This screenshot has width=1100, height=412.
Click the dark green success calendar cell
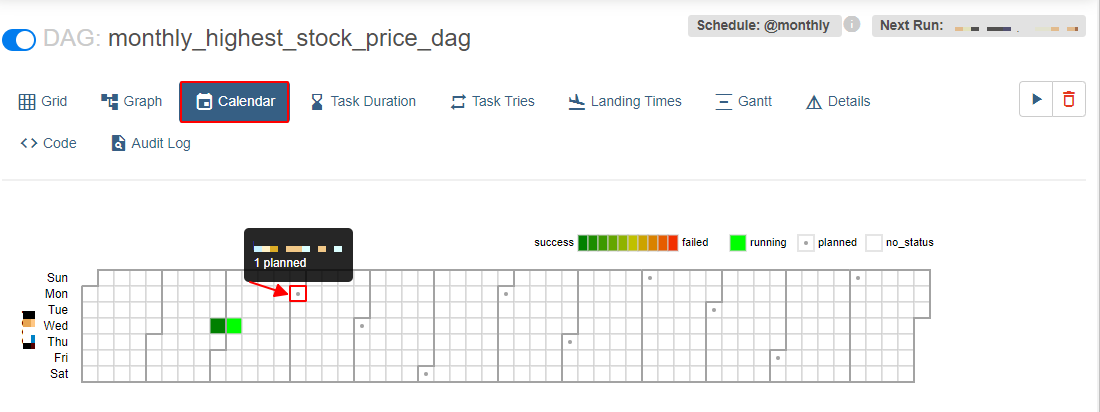(x=217, y=326)
